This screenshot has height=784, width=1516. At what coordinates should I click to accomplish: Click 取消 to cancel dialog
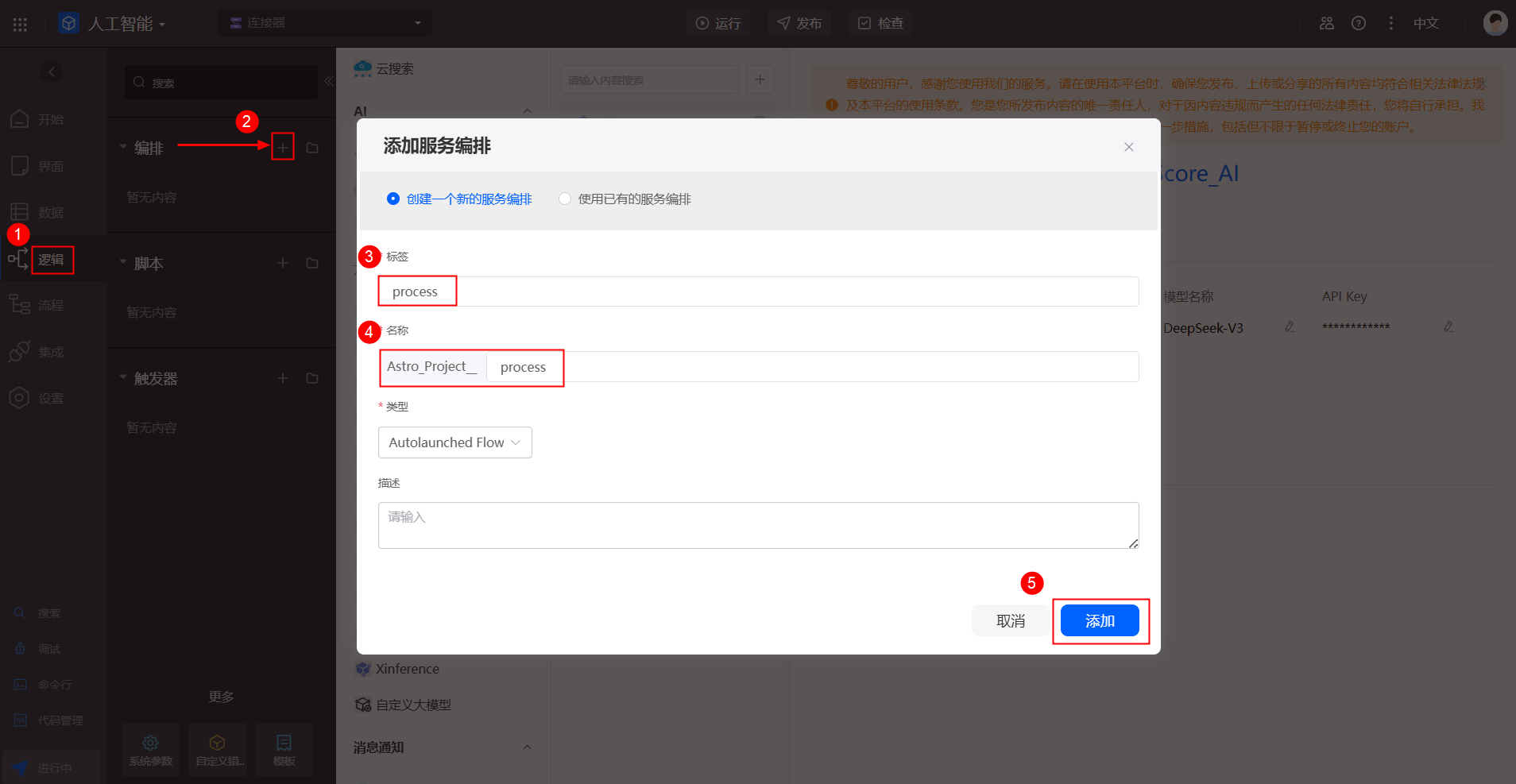1011,620
